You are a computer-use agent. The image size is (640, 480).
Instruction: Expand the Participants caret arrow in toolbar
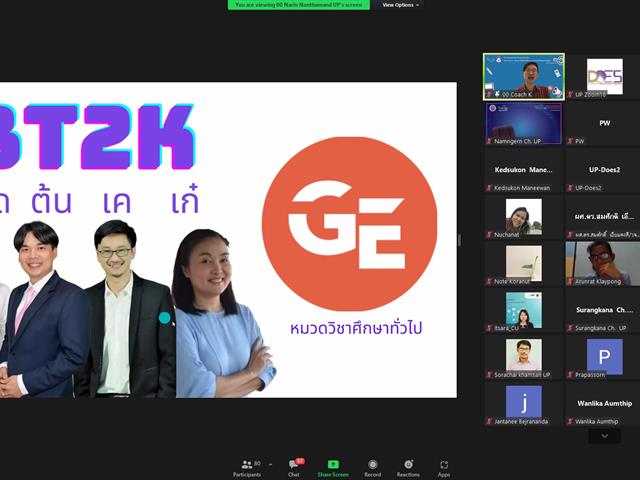pyautogui.click(x=270, y=464)
